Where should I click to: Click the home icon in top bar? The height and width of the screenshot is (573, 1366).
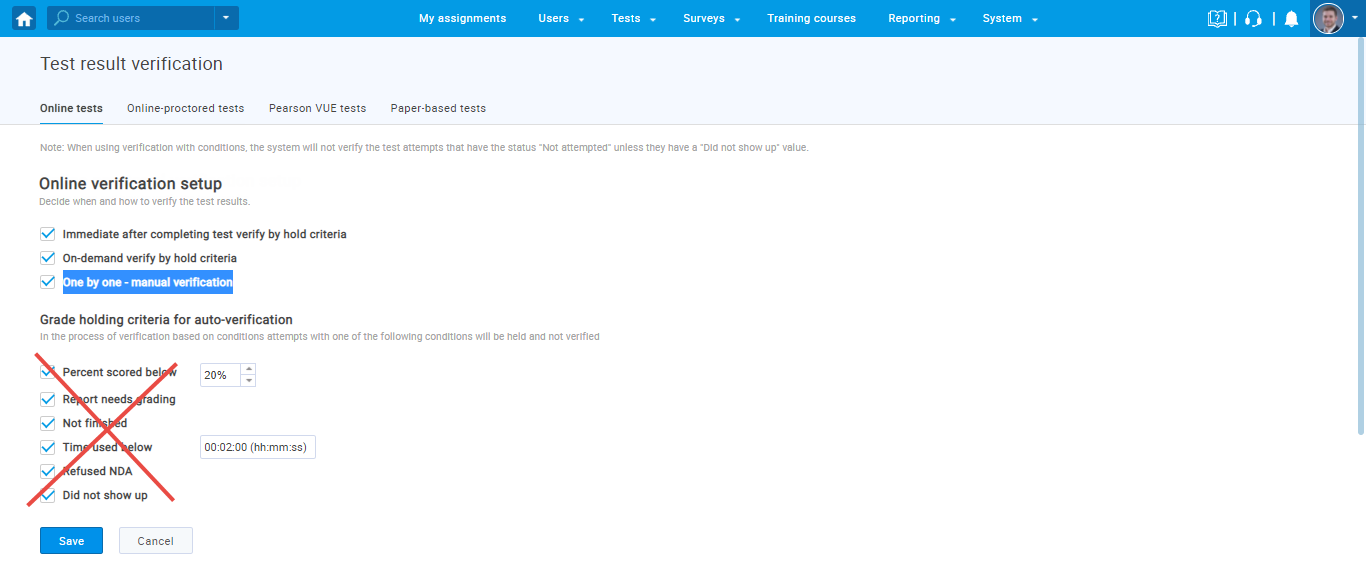click(24, 18)
